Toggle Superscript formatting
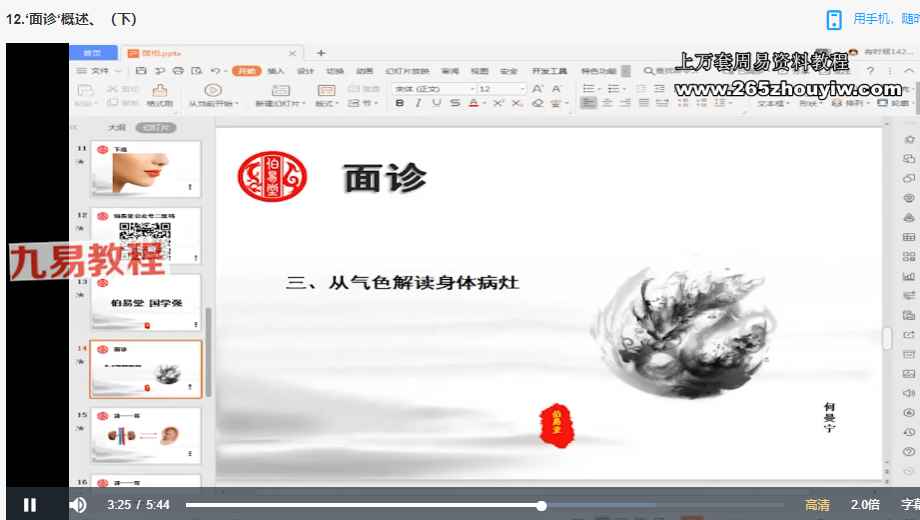 (498, 103)
